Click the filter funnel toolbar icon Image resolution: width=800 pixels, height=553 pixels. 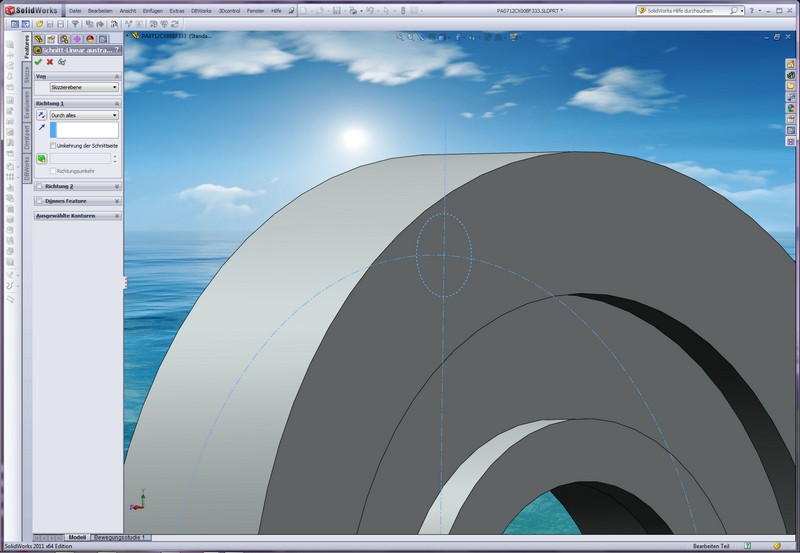75,24
